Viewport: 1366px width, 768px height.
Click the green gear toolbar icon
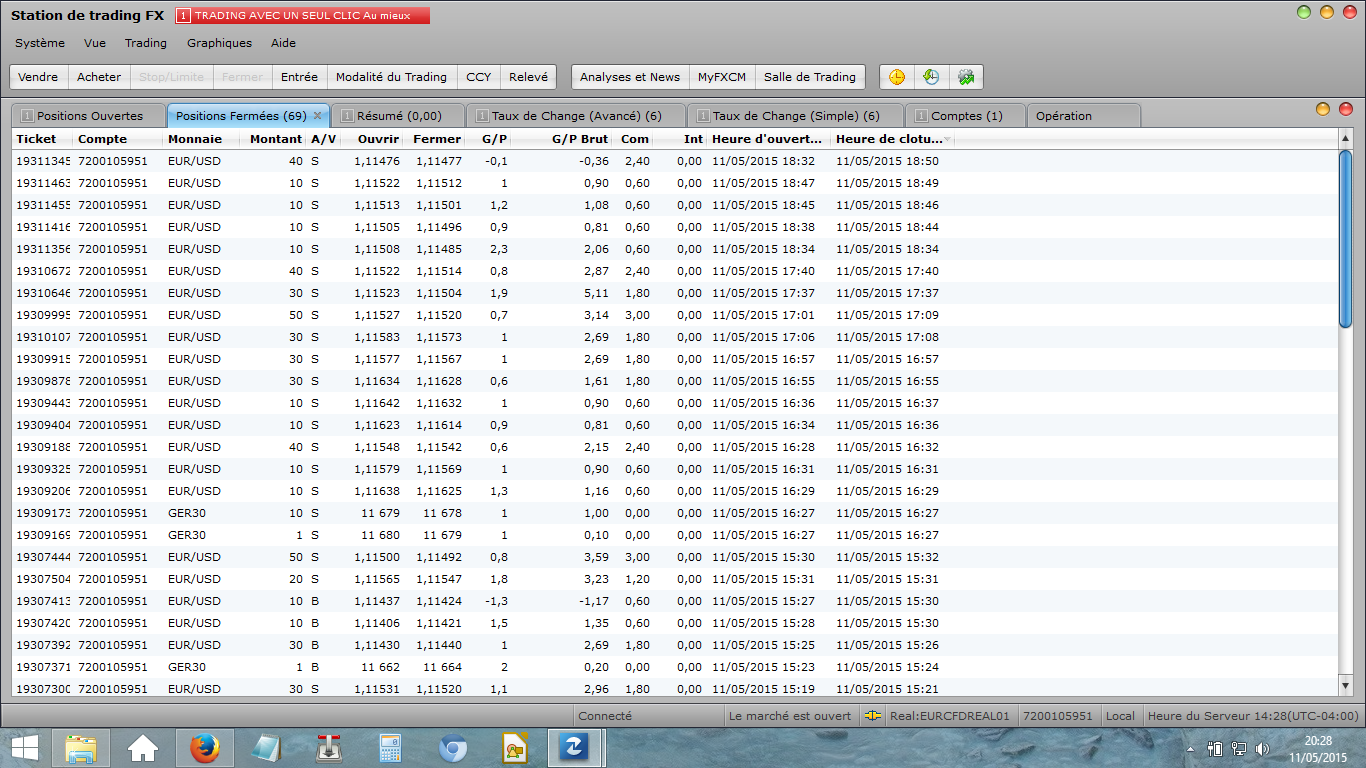pyautogui.click(x=966, y=77)
